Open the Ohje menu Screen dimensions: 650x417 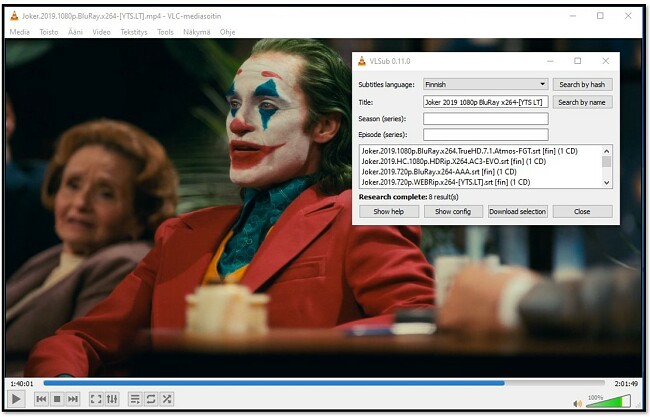coord(228,32)
